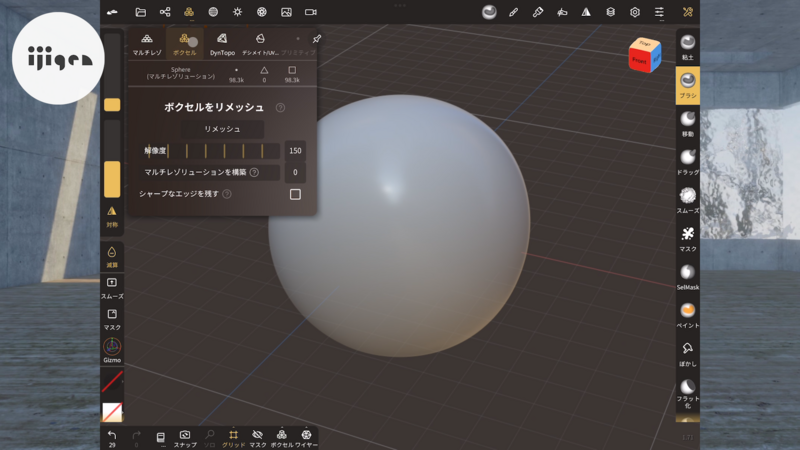Select the ペイント paint tool
Viewport: 800px width, 450px height.
click(688, 315)
